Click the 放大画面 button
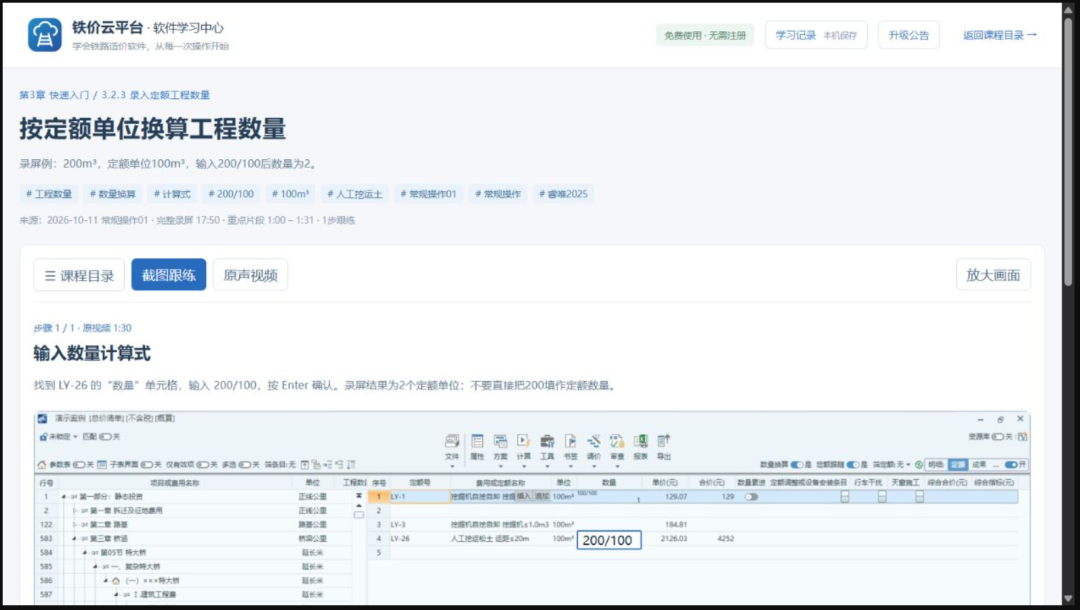Viewport: 1080px width, 610px height. (x=993, y=275)
